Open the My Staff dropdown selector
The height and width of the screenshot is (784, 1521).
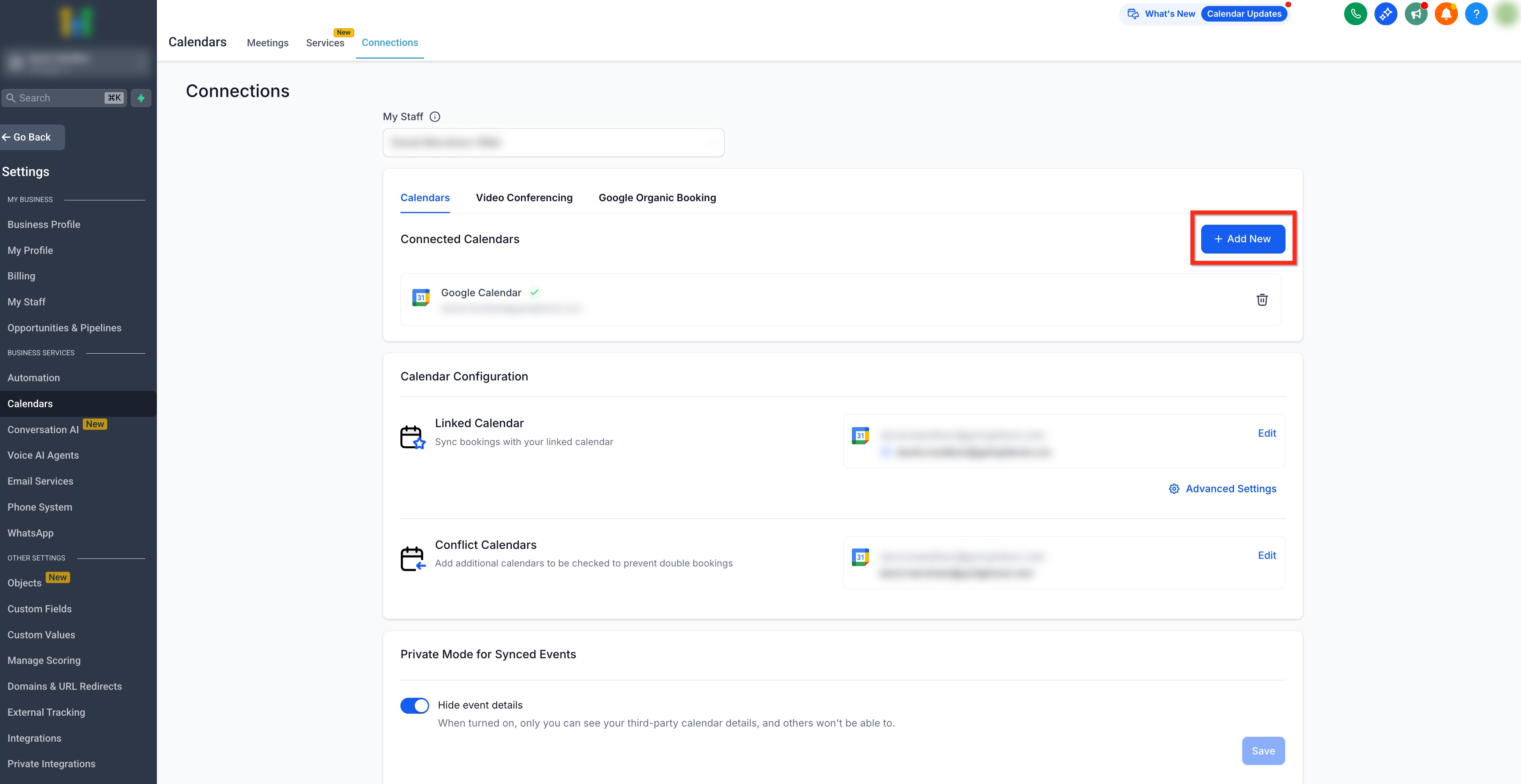tap(553, 142)
